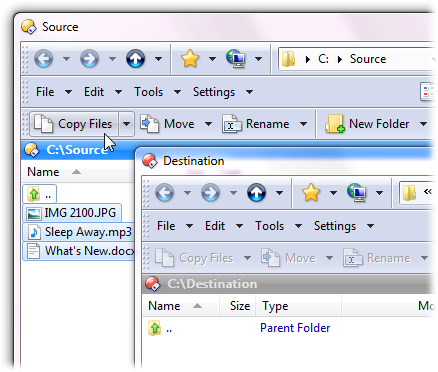
Task: Click view mode icon in Source menu bar
Action: pos(428,92)
